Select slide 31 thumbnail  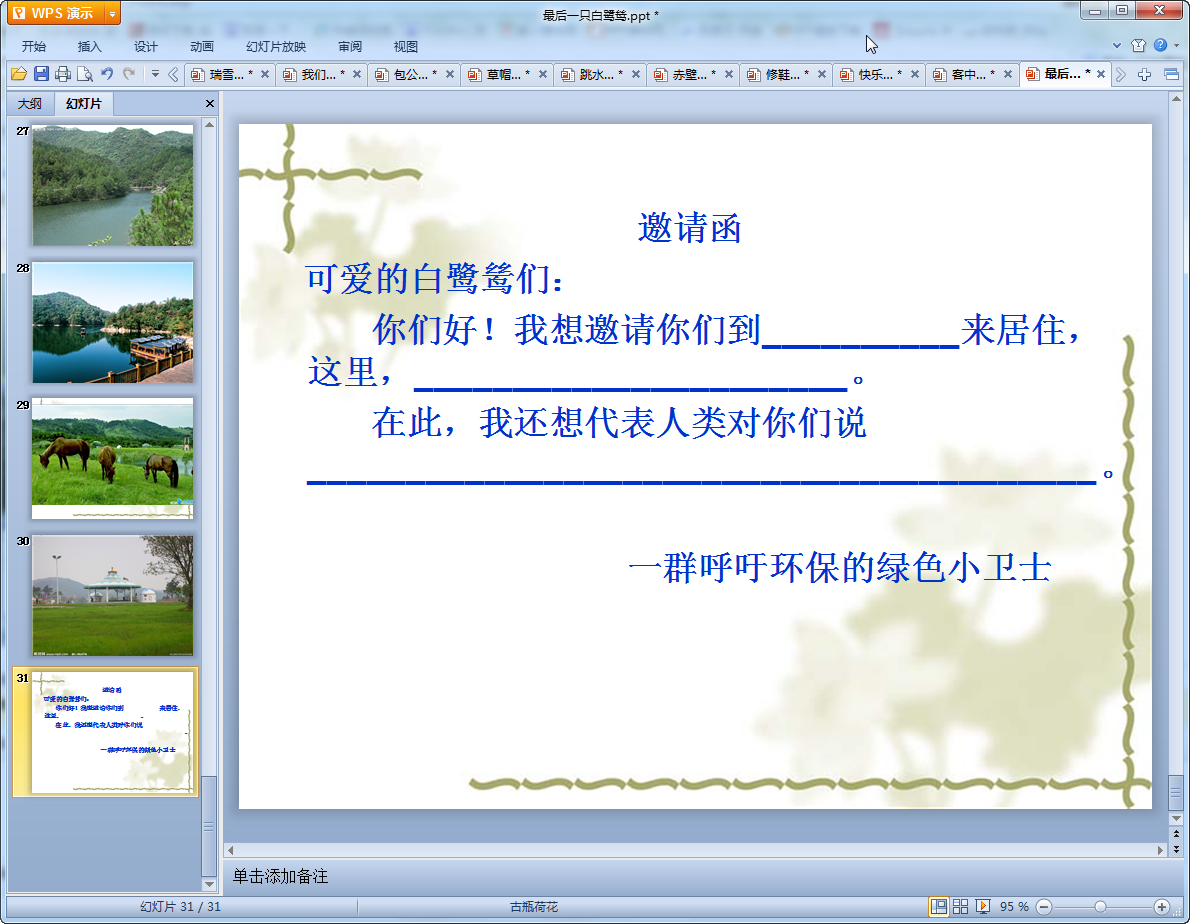[x=112, y=732]
